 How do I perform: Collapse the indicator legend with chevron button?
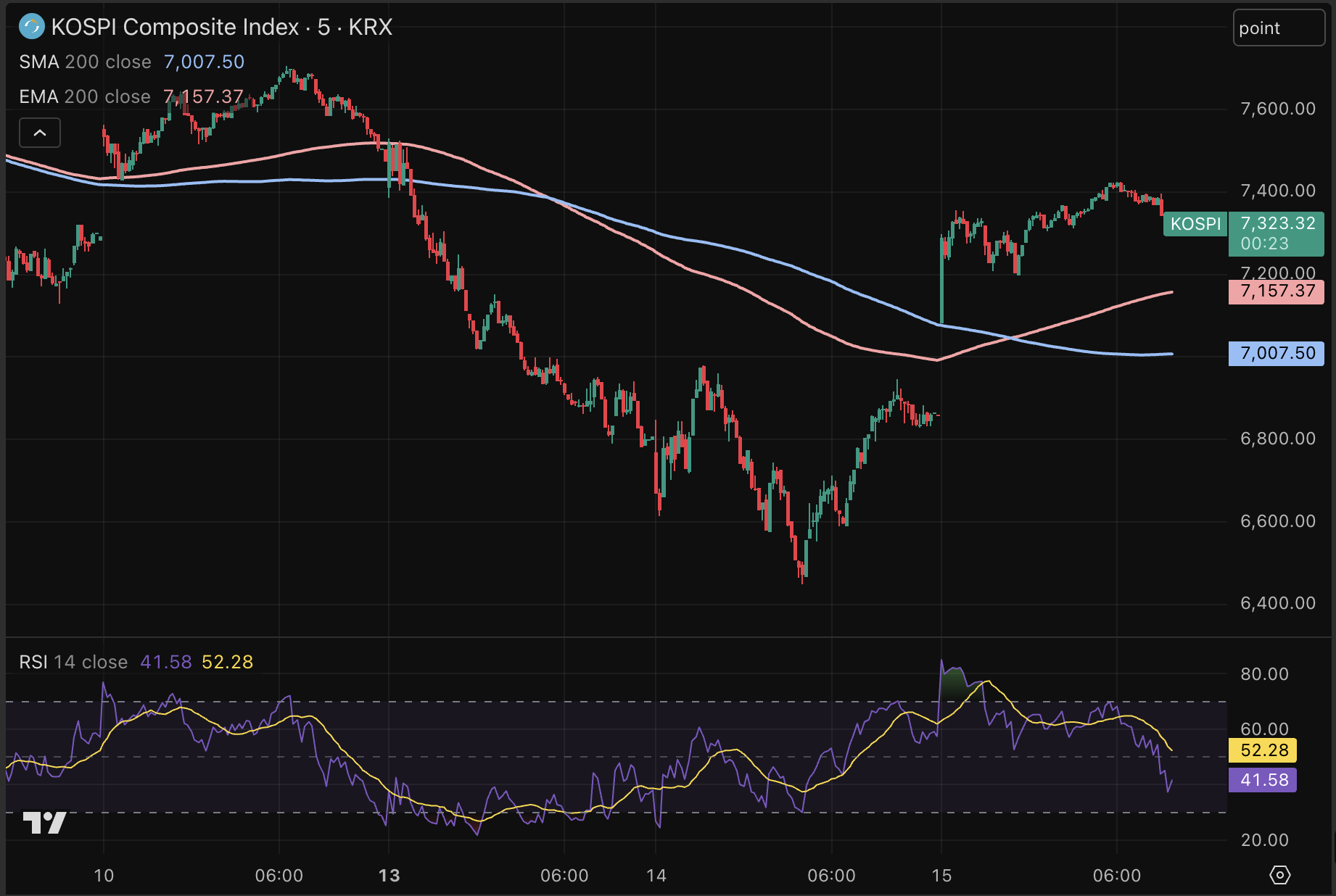(40, 133)
